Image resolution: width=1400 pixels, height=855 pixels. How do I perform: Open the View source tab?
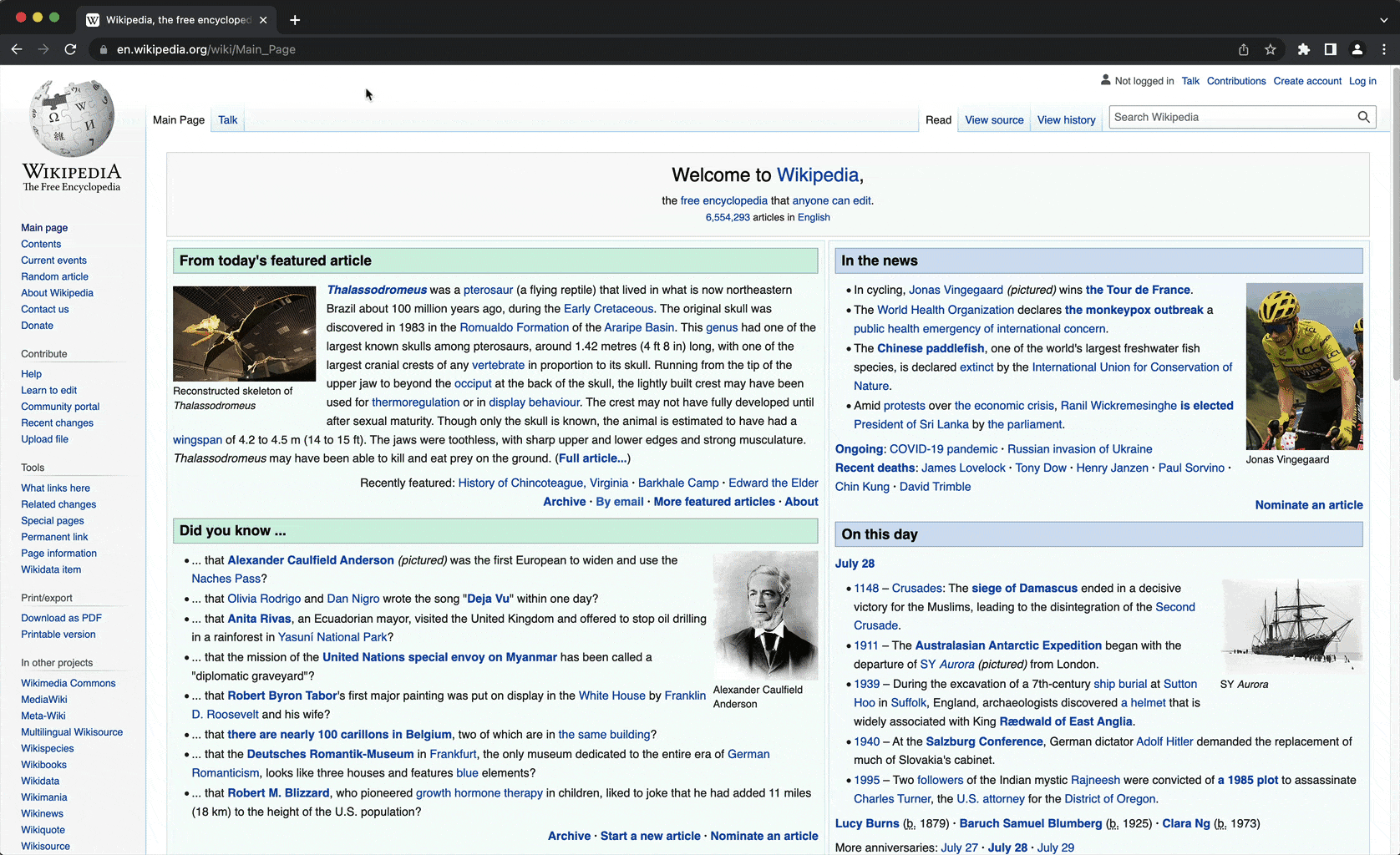pos(994,119)
